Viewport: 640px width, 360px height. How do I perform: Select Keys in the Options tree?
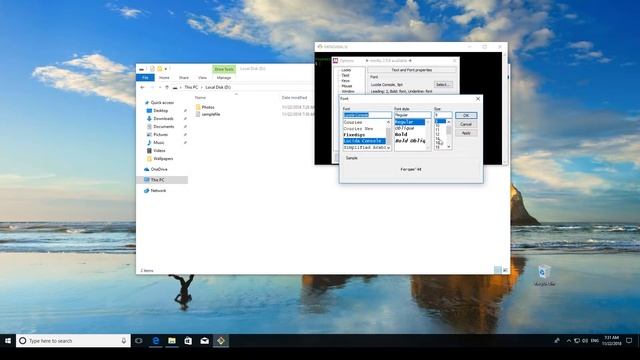click(x=346, y=81)
